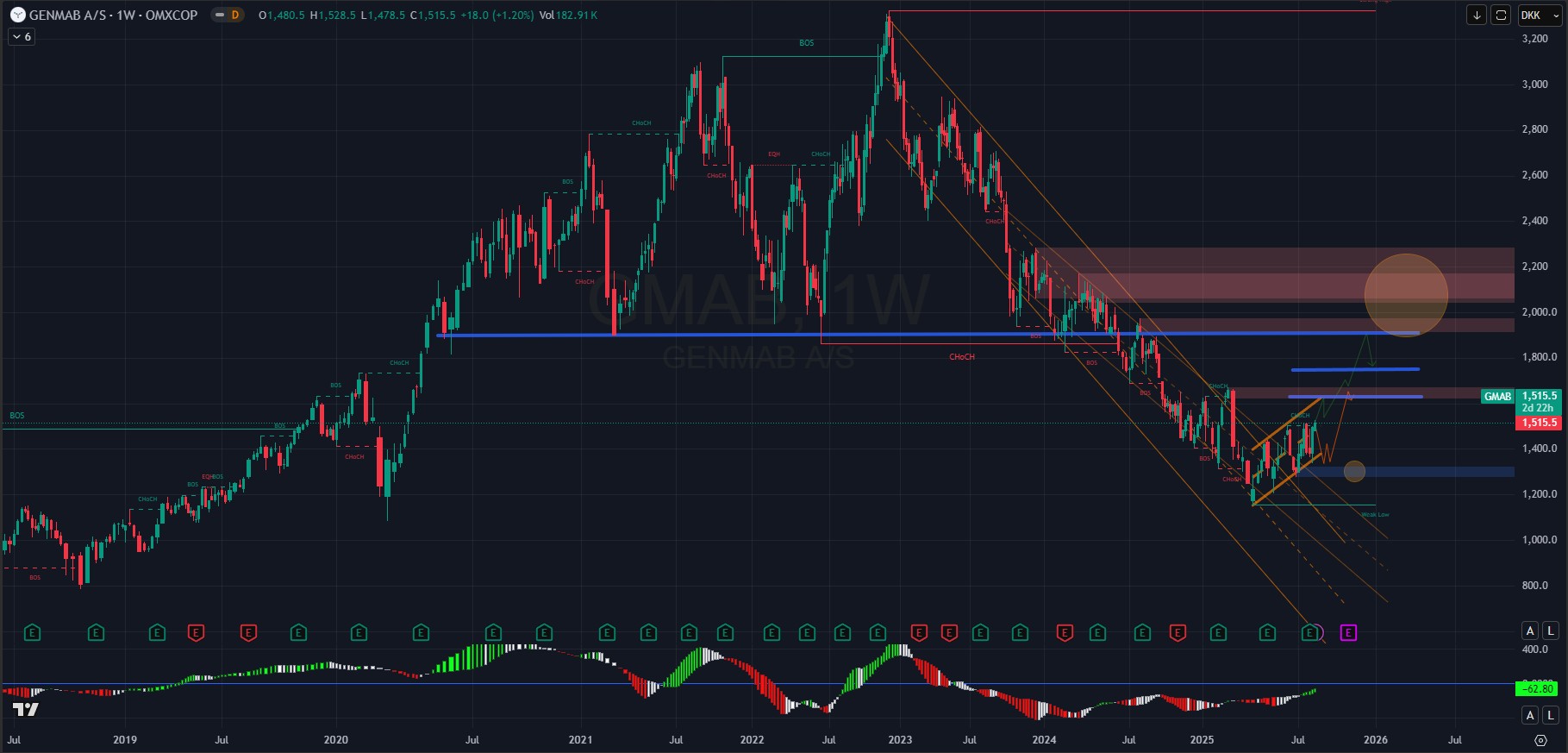Click the 400.0 indicator axis label
This screenshot has width=1568, height=753.
pyautogui.click(x=1535, y=649)
